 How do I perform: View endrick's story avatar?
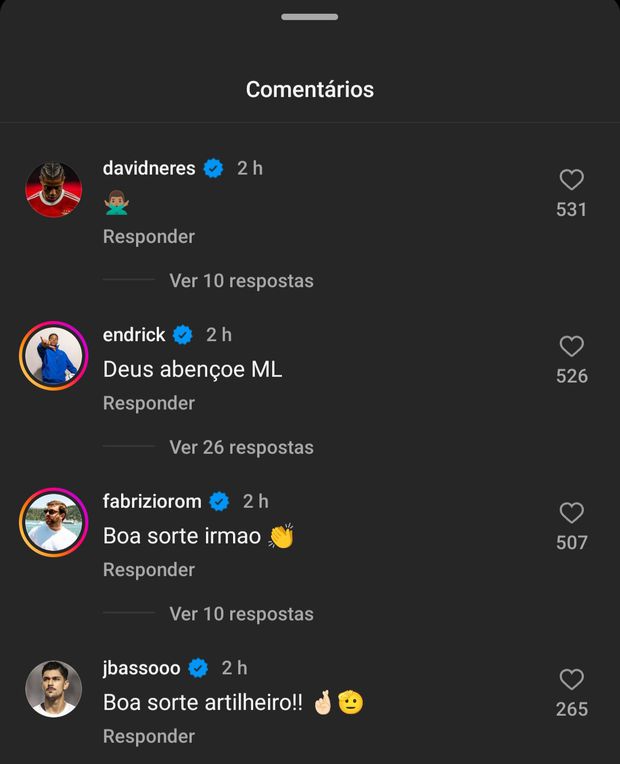(53, 356)
